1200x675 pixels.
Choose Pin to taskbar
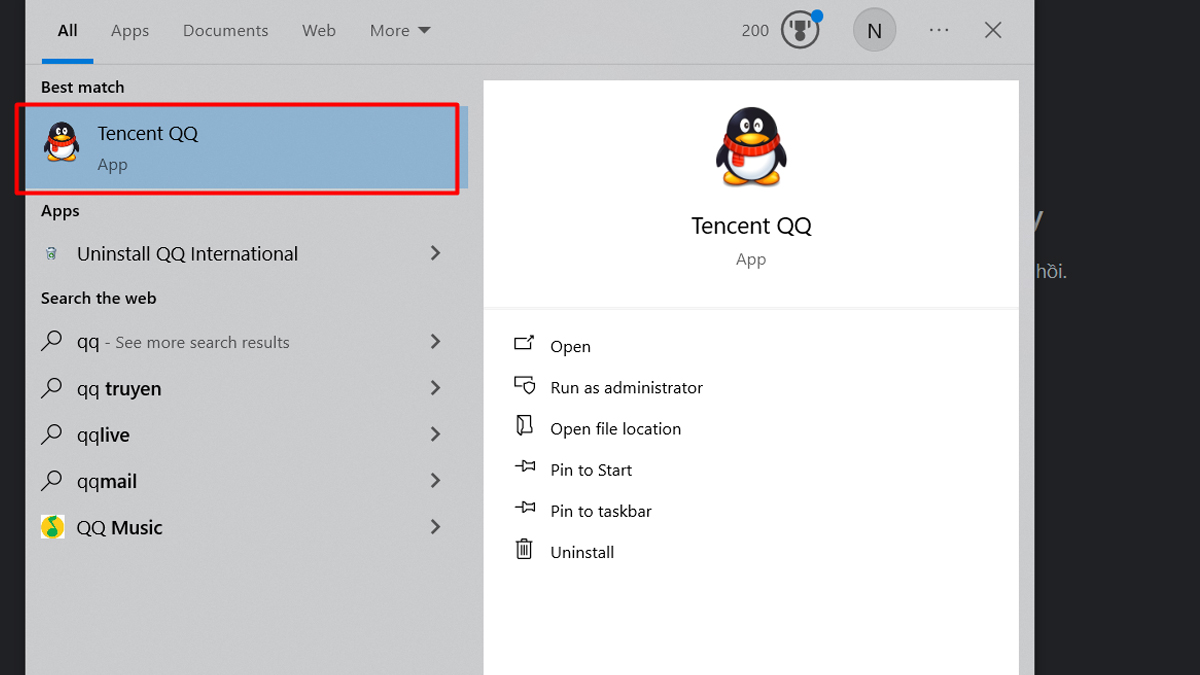[600, 510]
